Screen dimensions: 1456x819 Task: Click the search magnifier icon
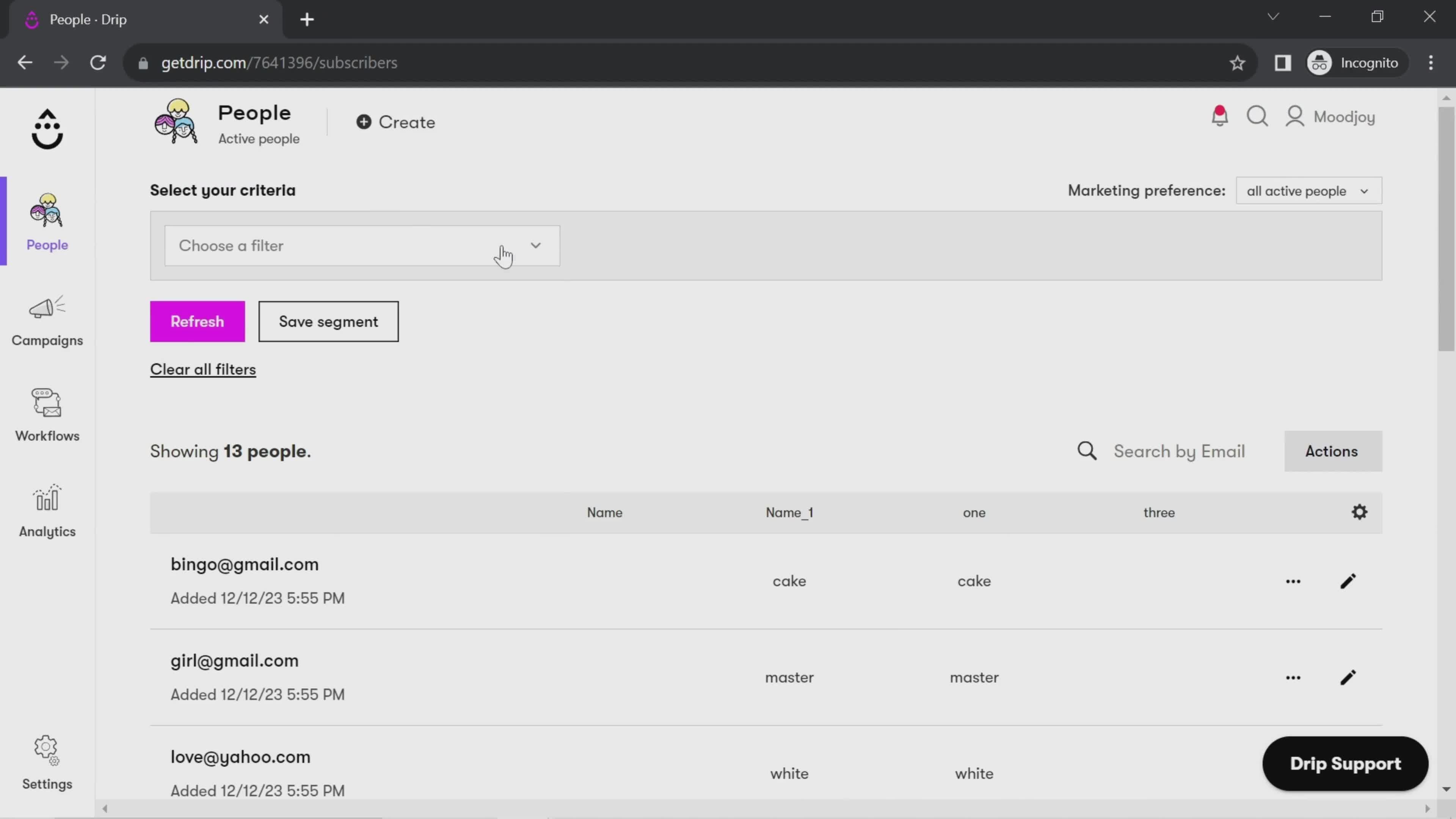(x=1087, y=451)
